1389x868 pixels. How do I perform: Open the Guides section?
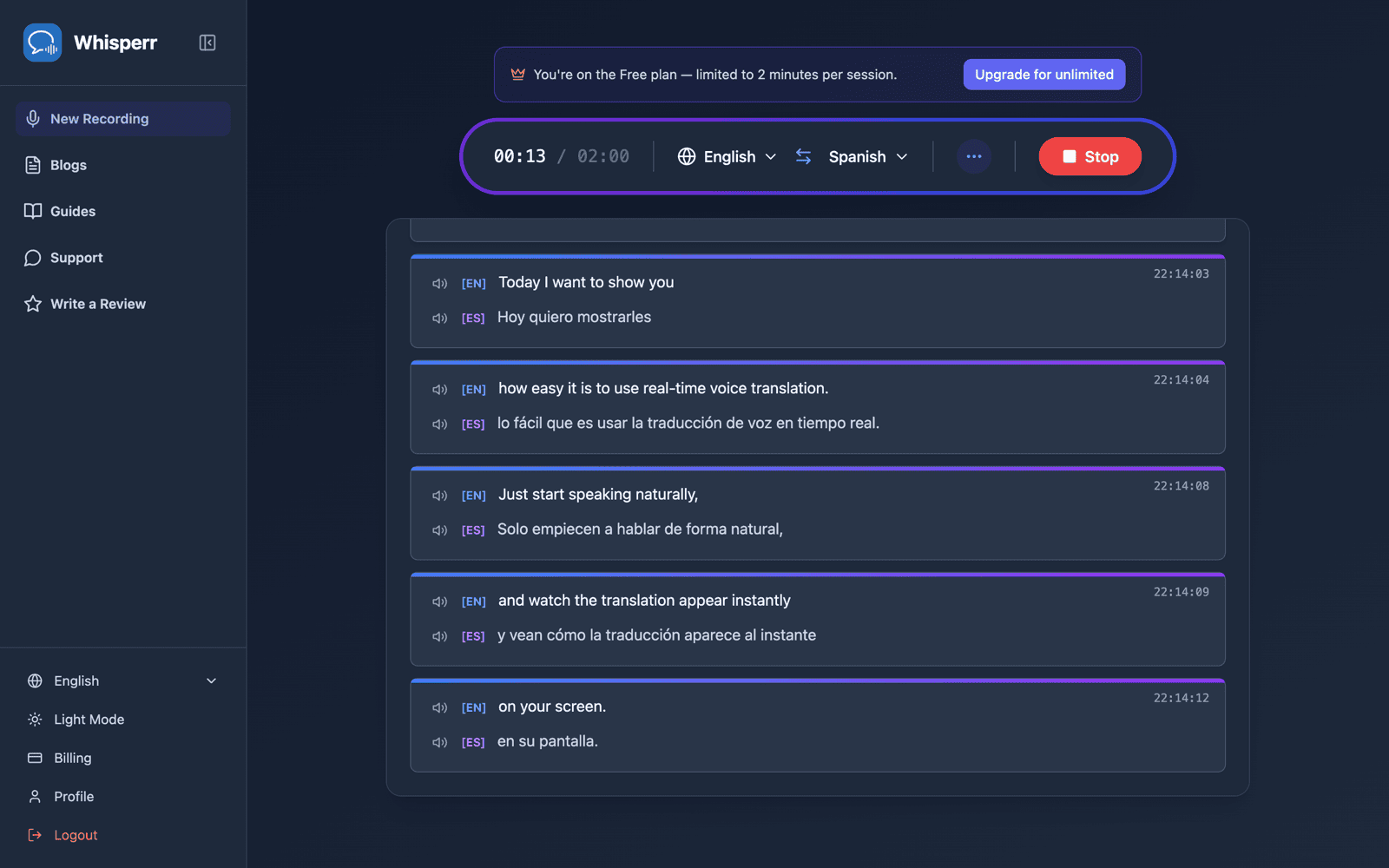pos(122,211)
